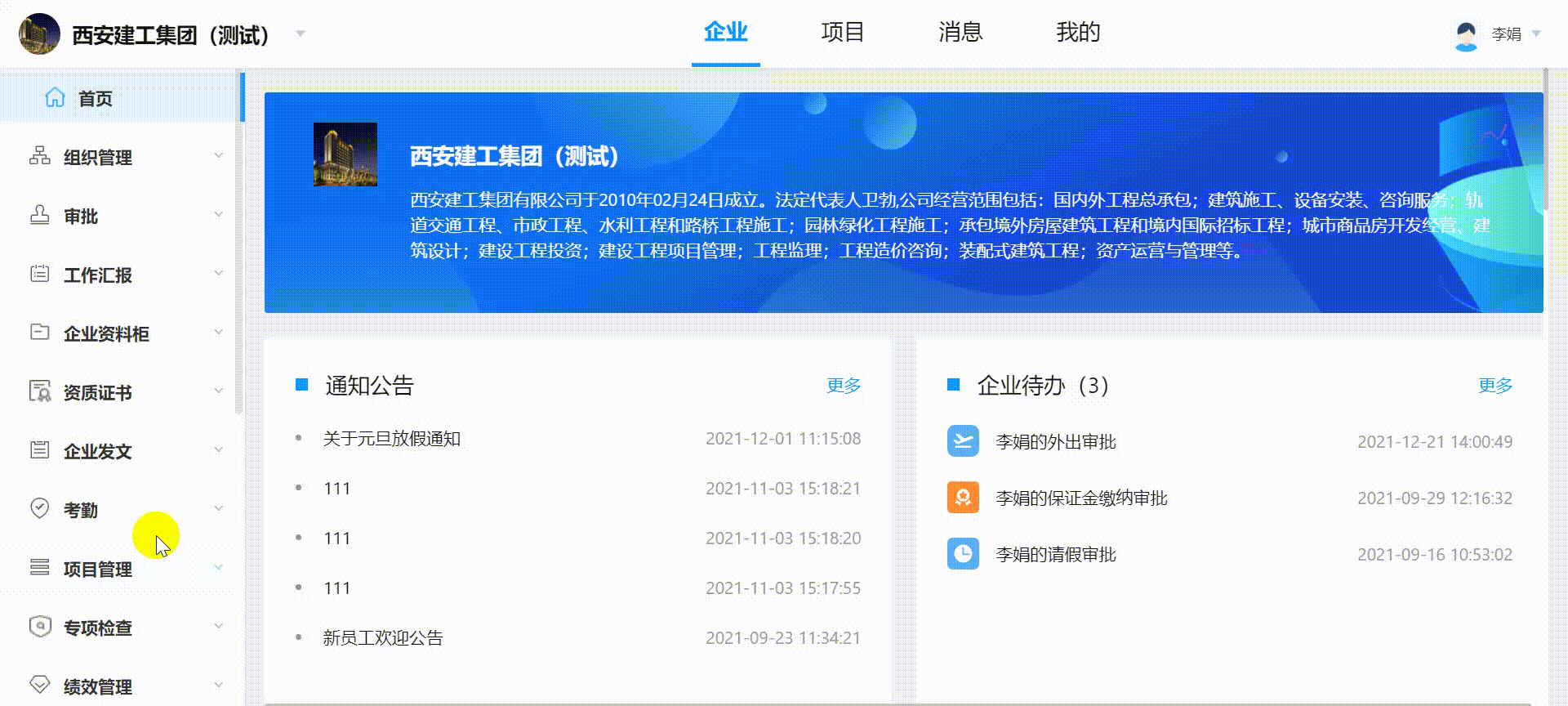Image resolution: width=1568 pixels, height=706 pixels.
Task: Expand the 项目管理 chevron
Action: pyautogui.click(x=218, y=567)
